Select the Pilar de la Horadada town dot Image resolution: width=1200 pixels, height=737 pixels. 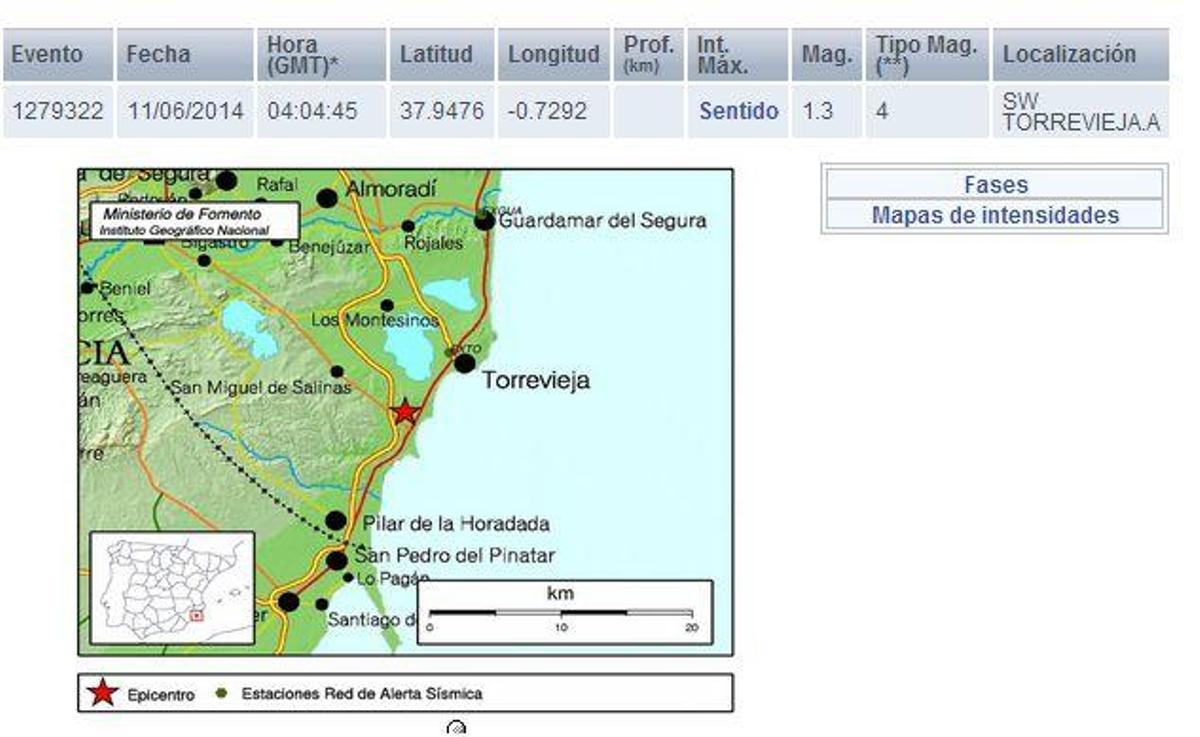pos(335,521)
